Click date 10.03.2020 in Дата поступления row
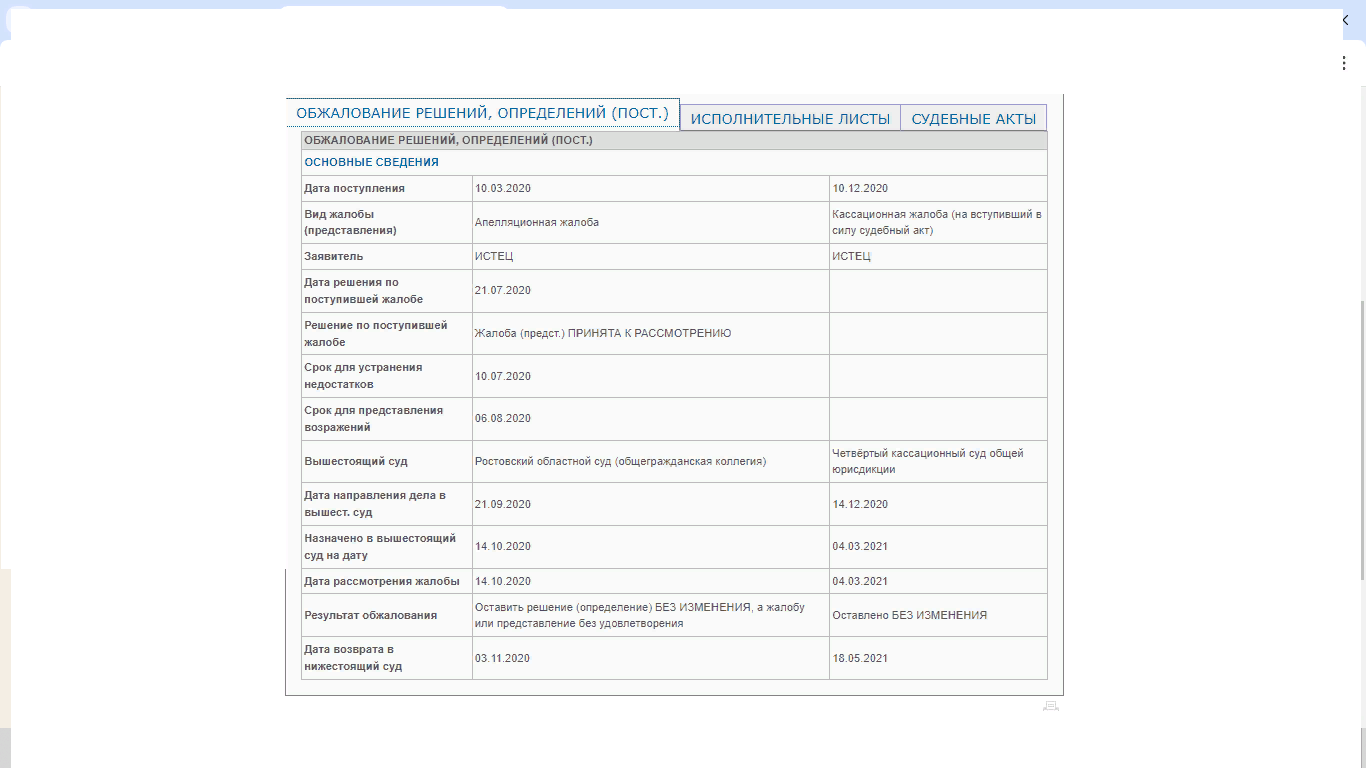1366x768 pixels. click(x=503, y=188)
